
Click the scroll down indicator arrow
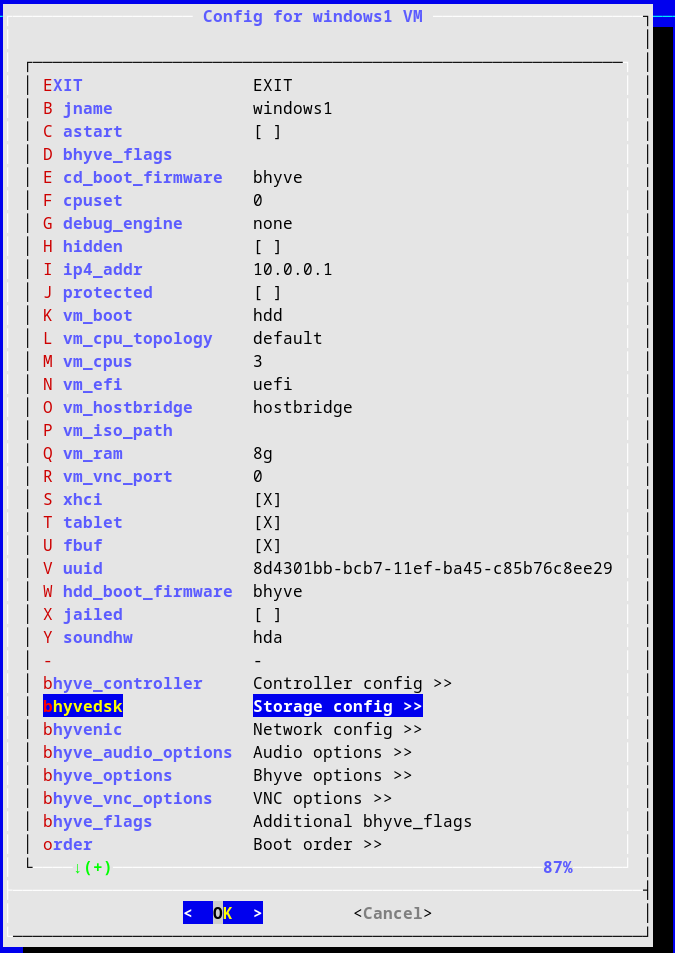[78, 868]
